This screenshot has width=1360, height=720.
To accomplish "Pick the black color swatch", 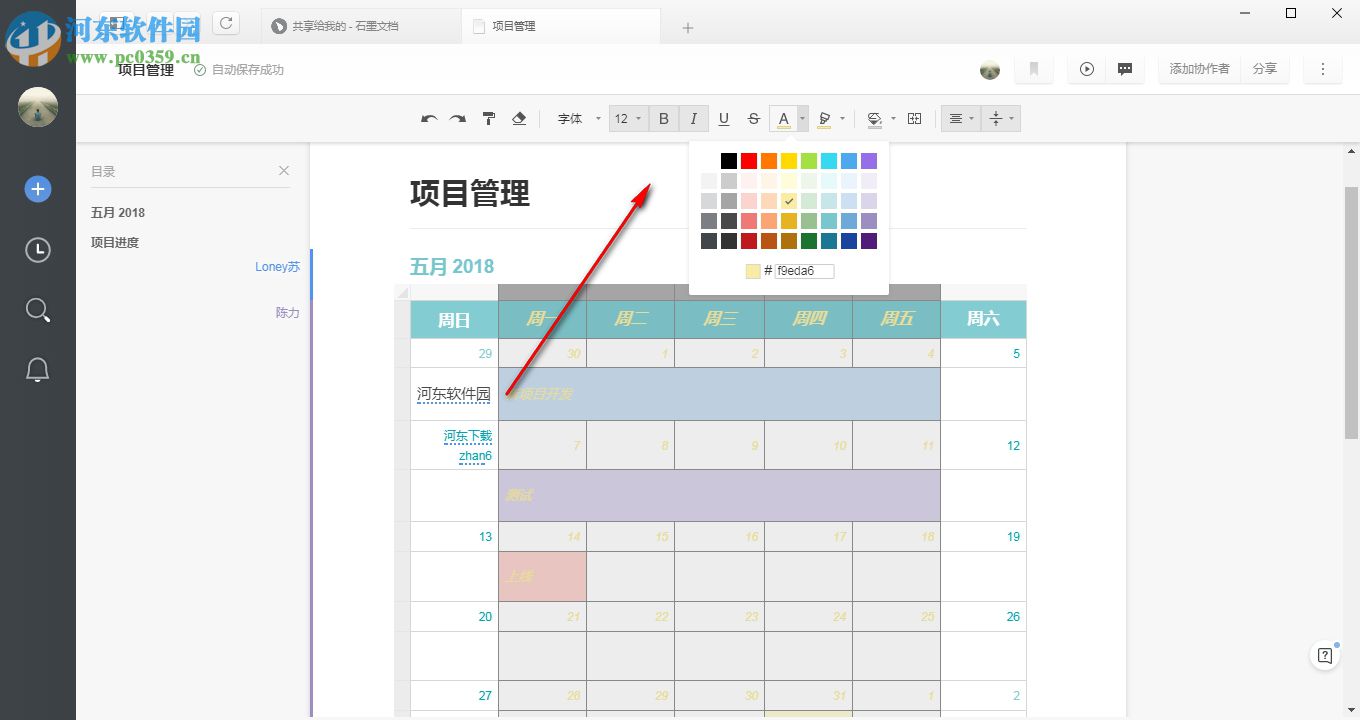I will (x=729, y=161).
